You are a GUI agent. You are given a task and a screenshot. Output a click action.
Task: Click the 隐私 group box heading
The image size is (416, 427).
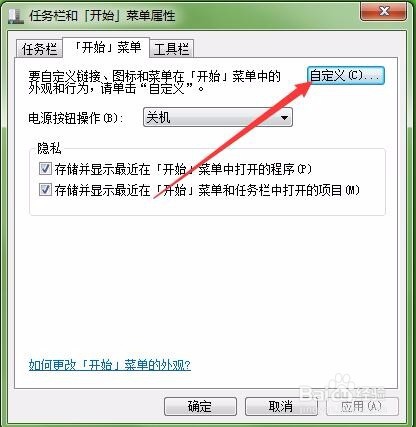tap(49, 149)
